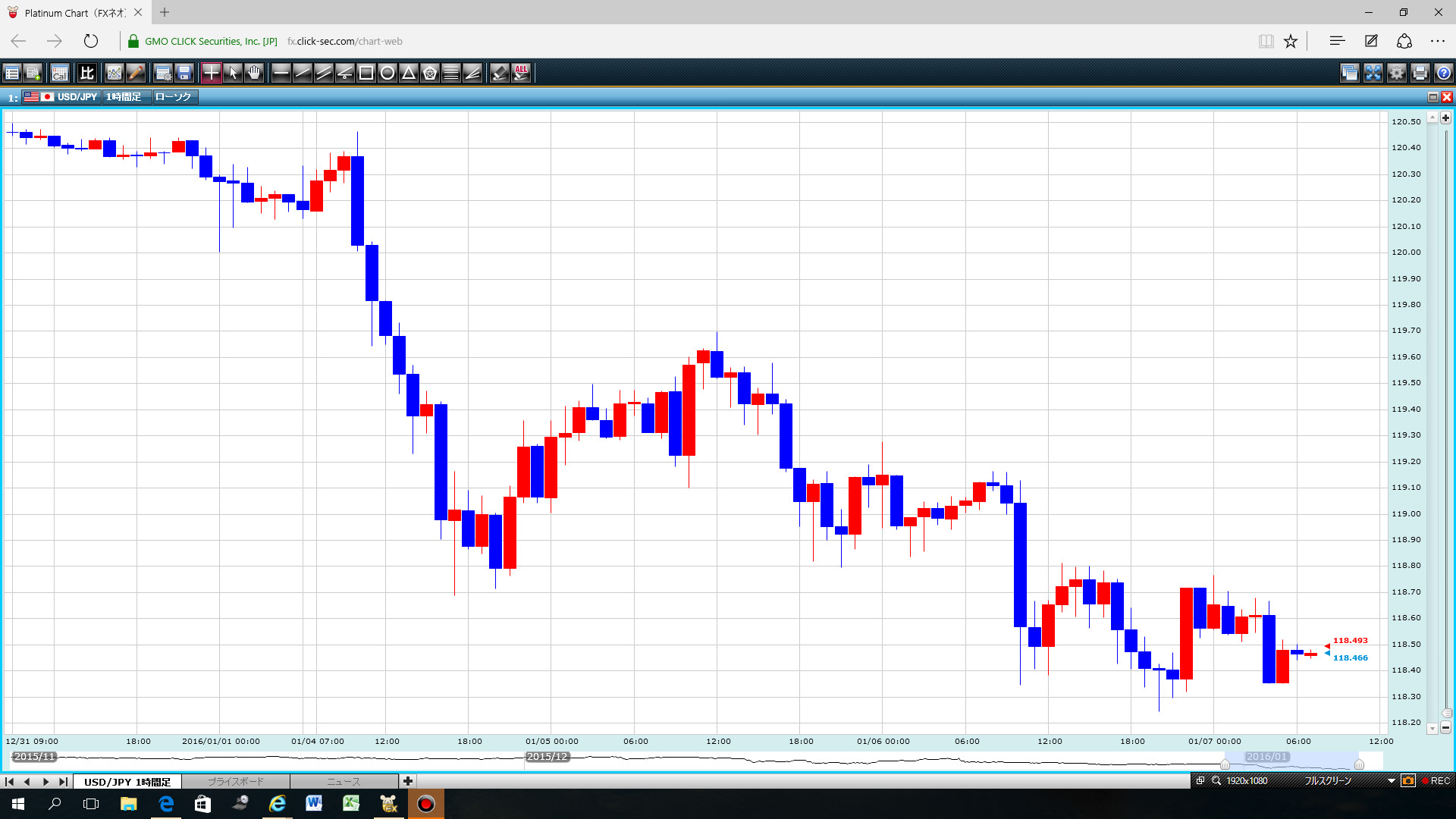Click the save chart floppy icon
1456x819 pixels.
pyautogui.click(x=184, y=73)
